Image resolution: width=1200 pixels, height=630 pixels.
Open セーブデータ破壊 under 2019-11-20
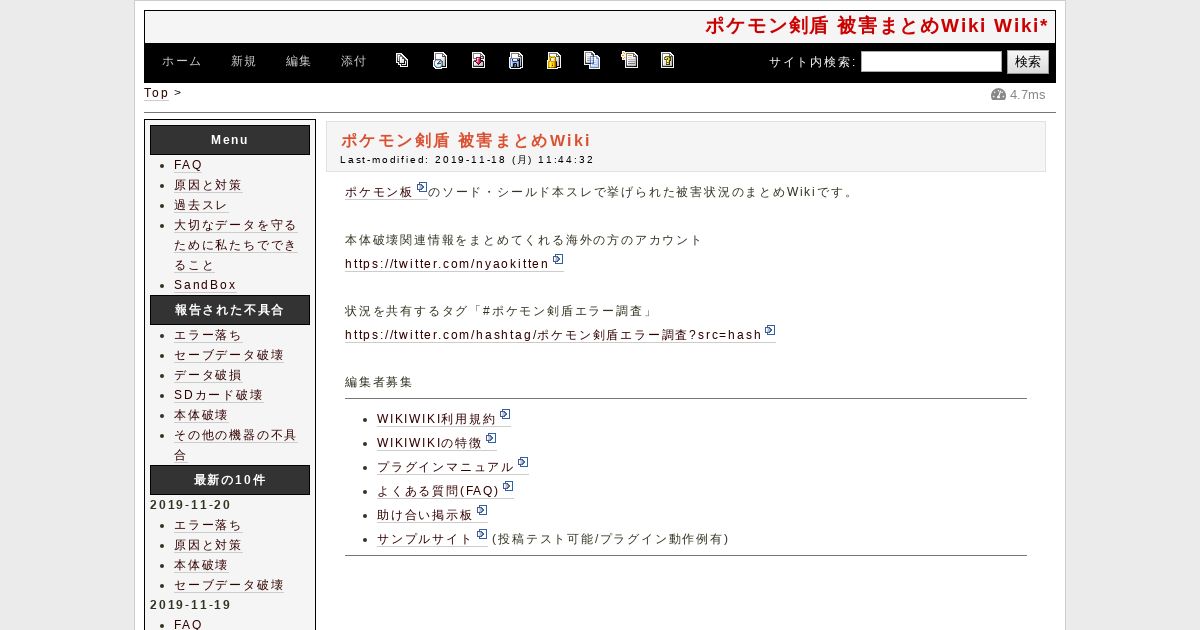(x=229, y=585)
